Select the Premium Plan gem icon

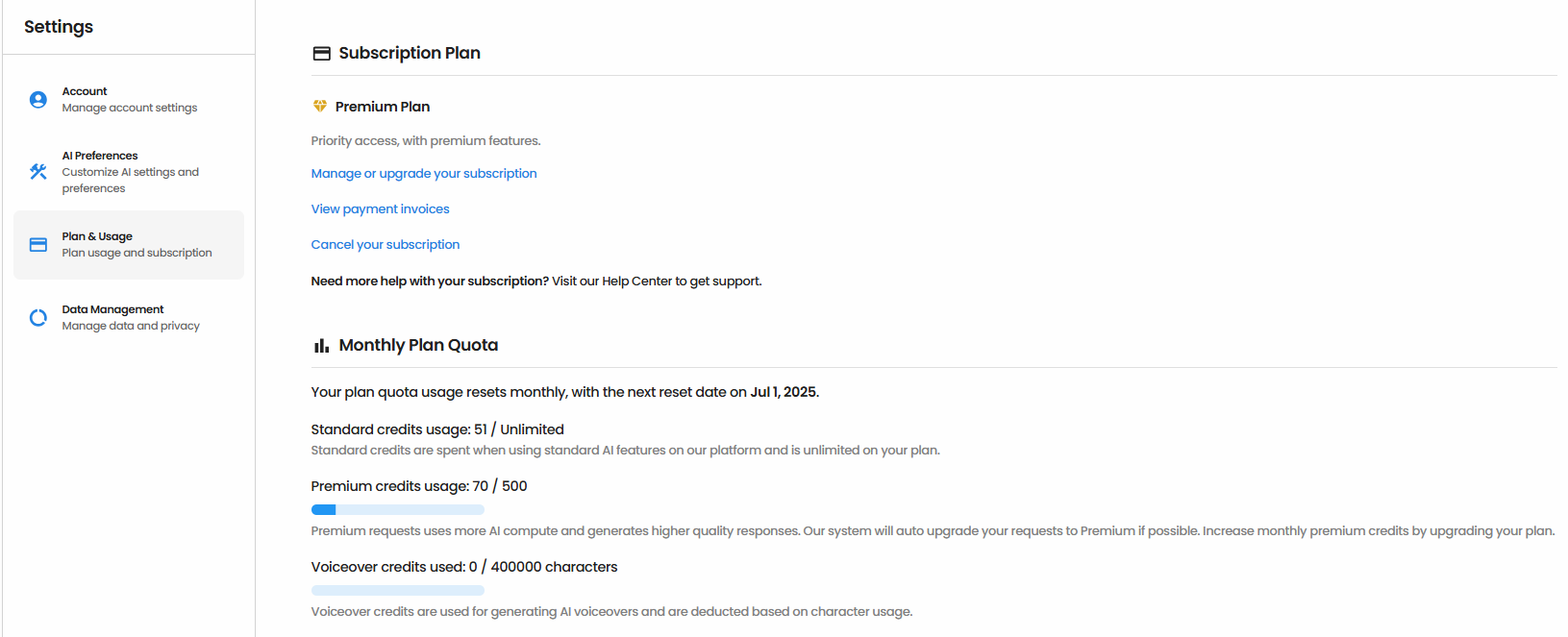point(320,107)
